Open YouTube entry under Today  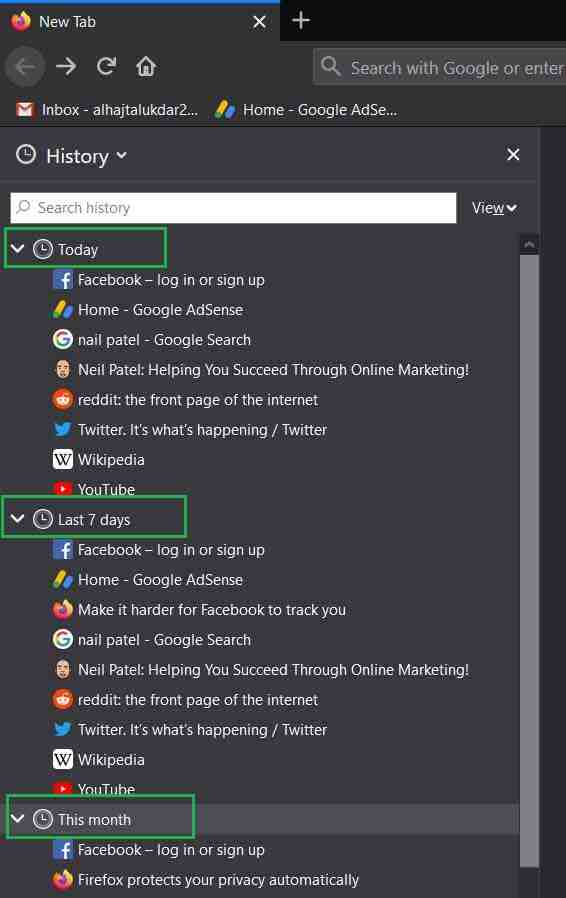[95, 489]
